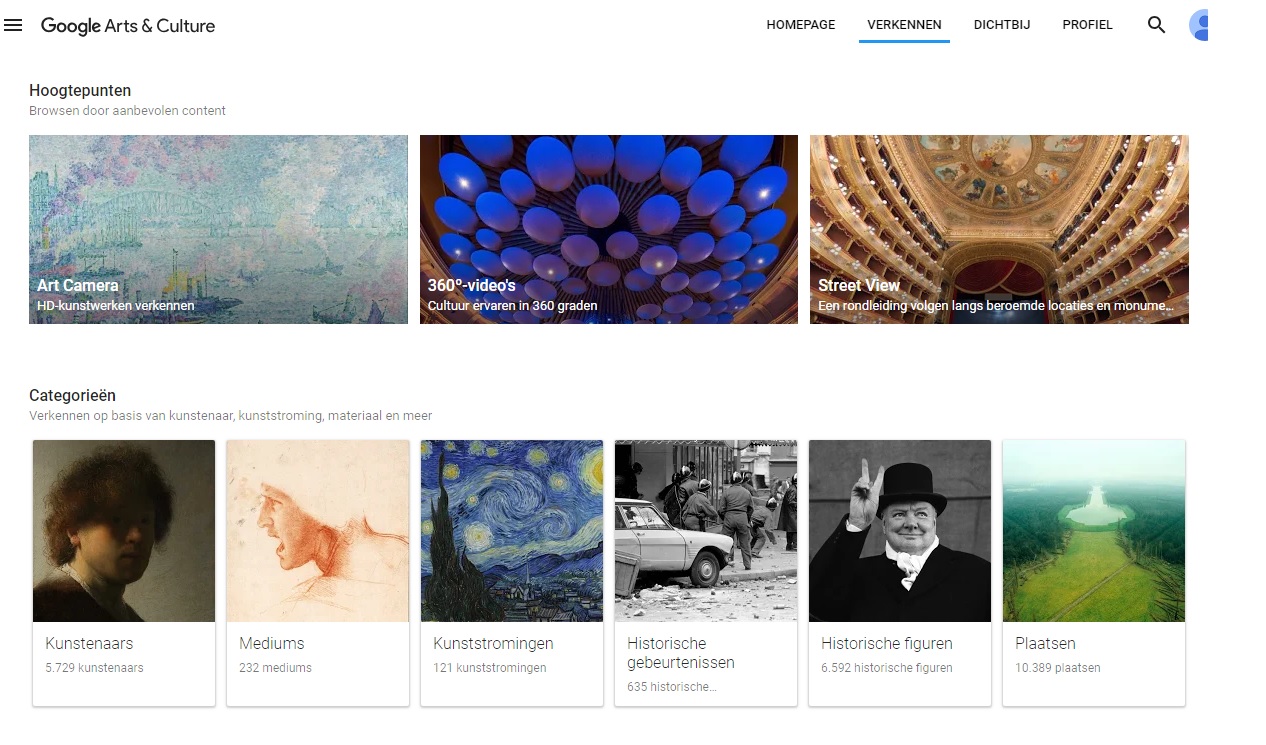1266x745 pixels.
Task: Open the user account avatar
Action: [x=1199, y=25]
